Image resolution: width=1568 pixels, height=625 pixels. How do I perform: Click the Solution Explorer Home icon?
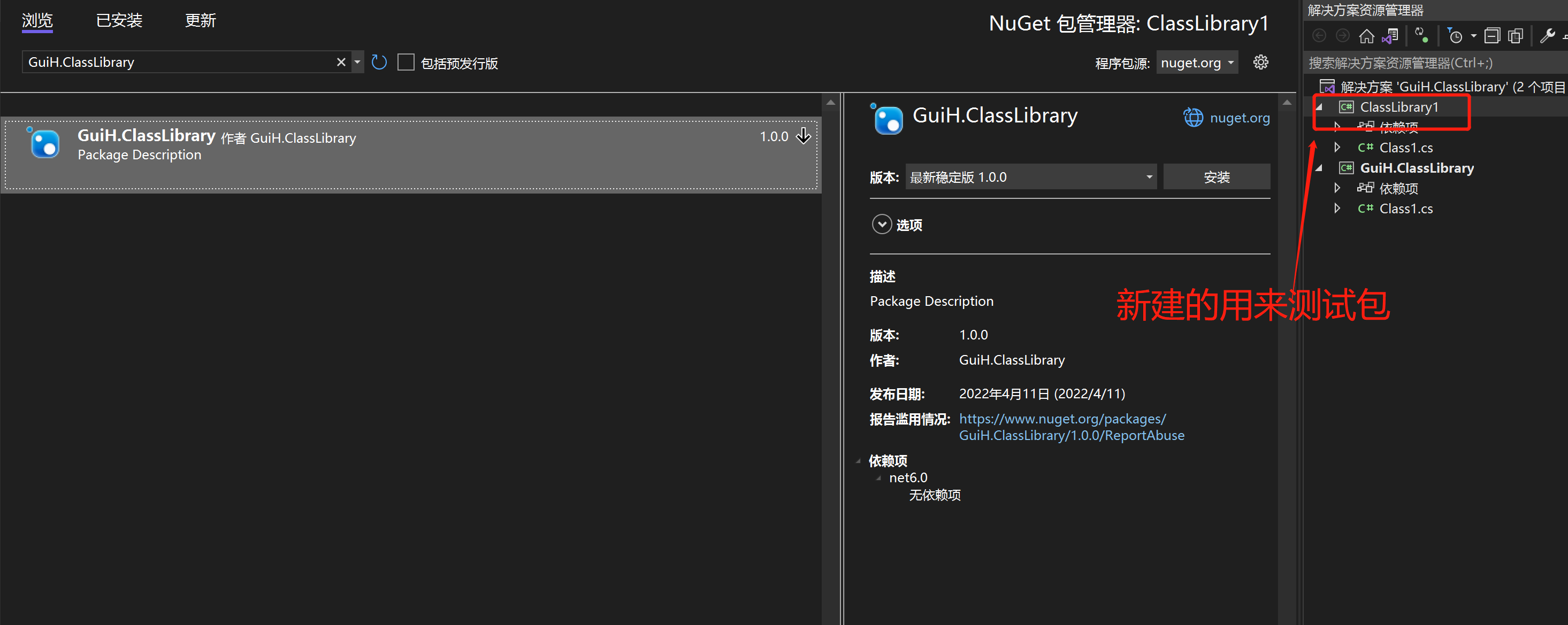tap(1366, 36)
